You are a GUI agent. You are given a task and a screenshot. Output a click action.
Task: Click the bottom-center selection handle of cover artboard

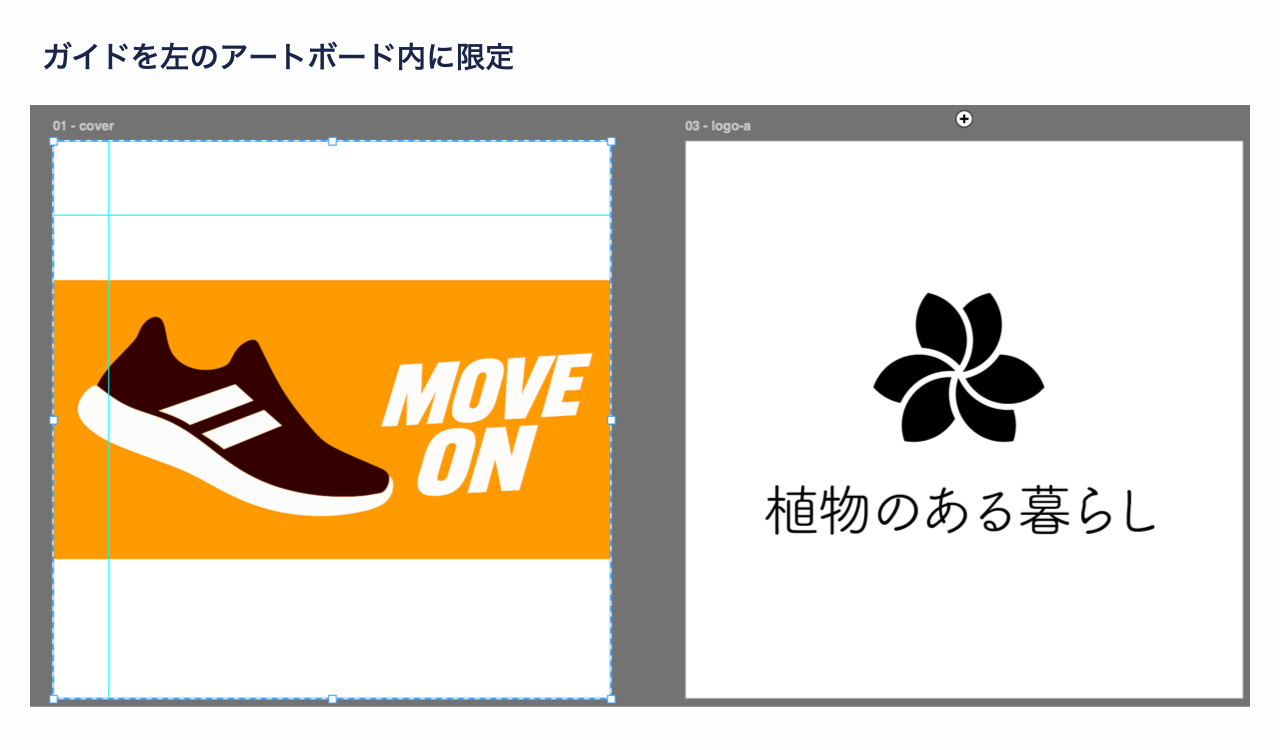pos(332,699)
